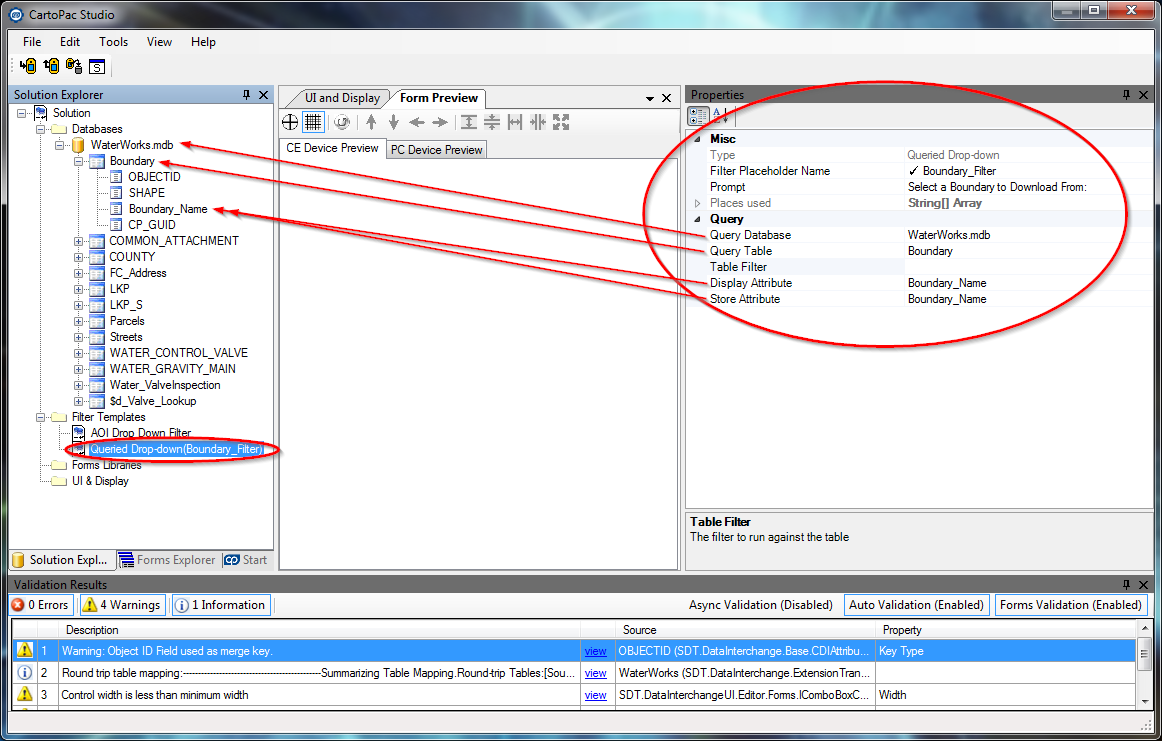Screen dimensions: 1162x741
Task: Toggle the 1 Information filter
Action: point(220,605)
